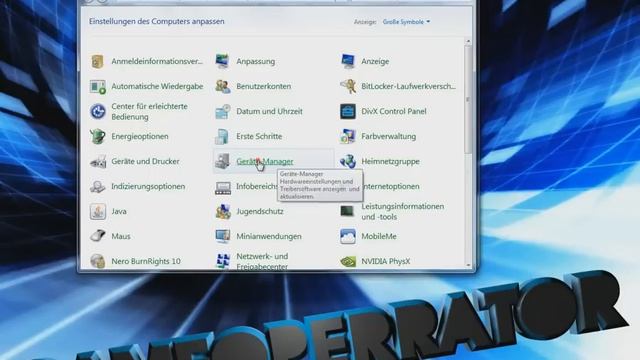Screen dimensions: 640x360
Task: Open the Große Symbole view dropdown
Action: point(406,22)
